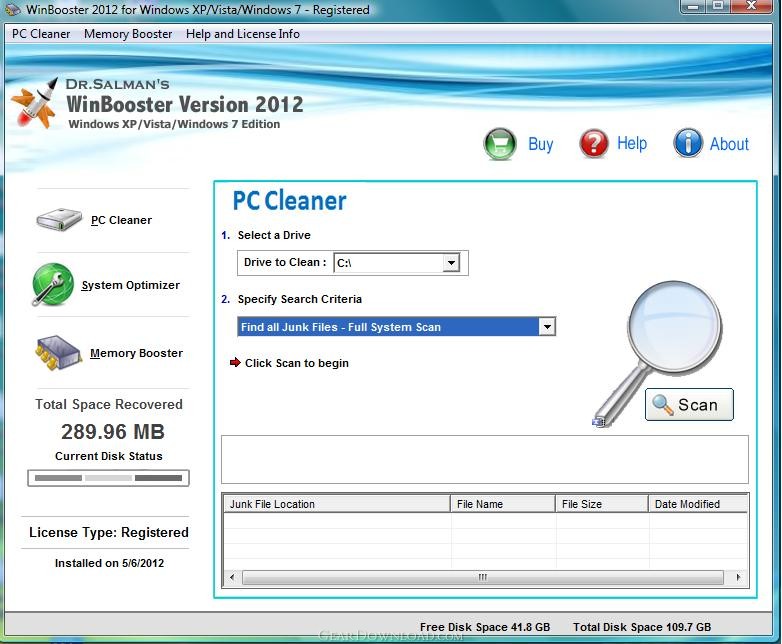
Task: Click the blue About info icon
Action: pos(688,143)
